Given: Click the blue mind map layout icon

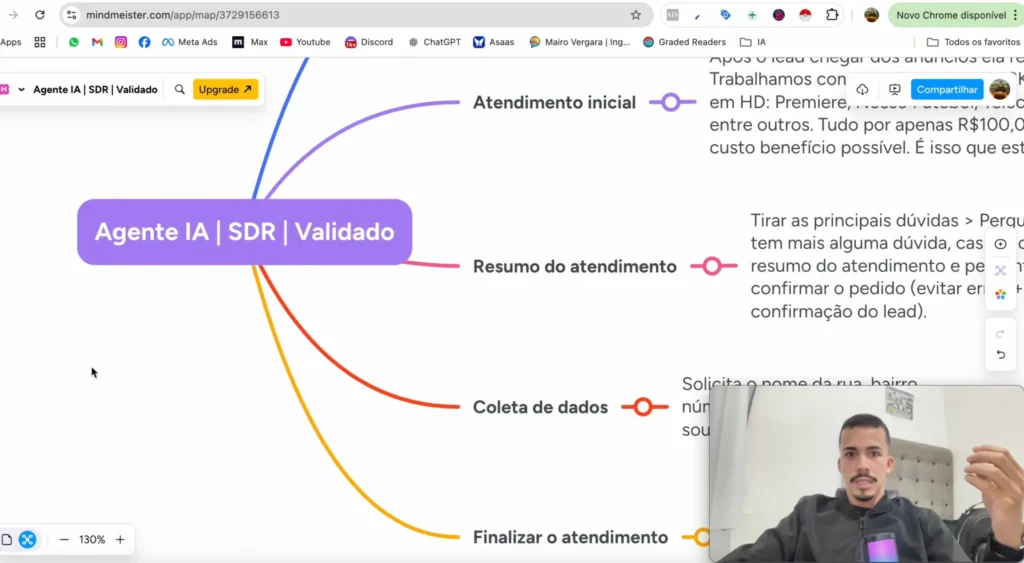Looking at the screenshot, I should tap(27, 539).
